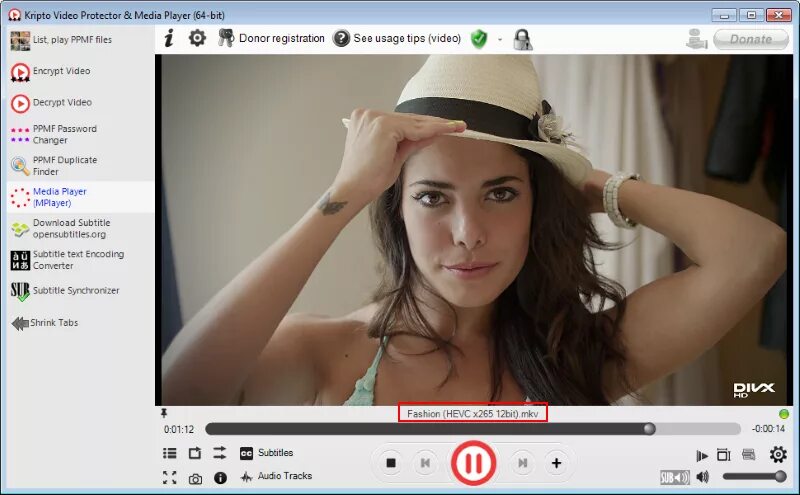
Task: Adjust the volume slider
Action: click(754, 477)
